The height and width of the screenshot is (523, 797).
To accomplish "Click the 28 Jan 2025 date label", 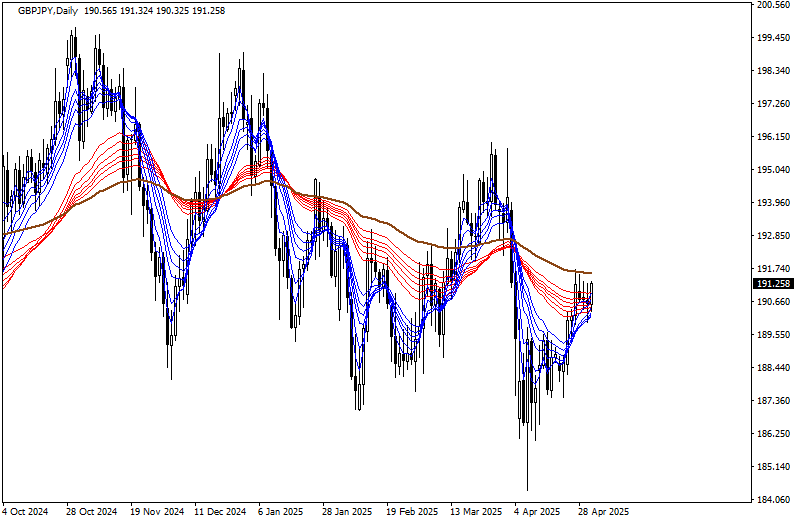I will 348,512.
